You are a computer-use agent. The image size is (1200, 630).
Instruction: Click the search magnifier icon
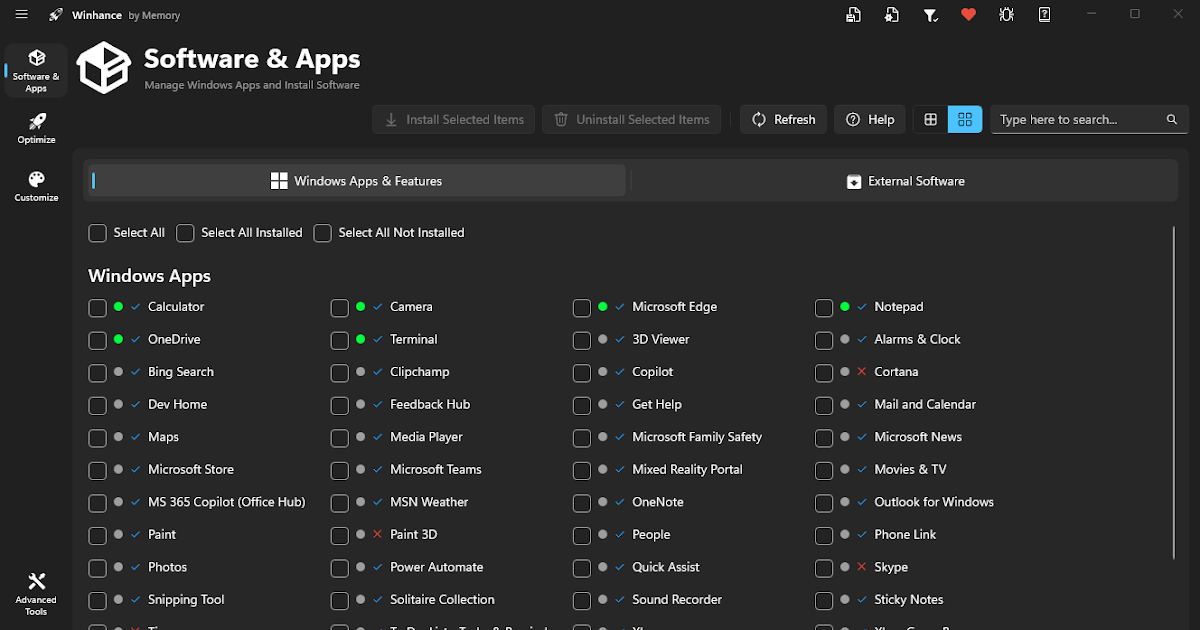coord(1172,119)
